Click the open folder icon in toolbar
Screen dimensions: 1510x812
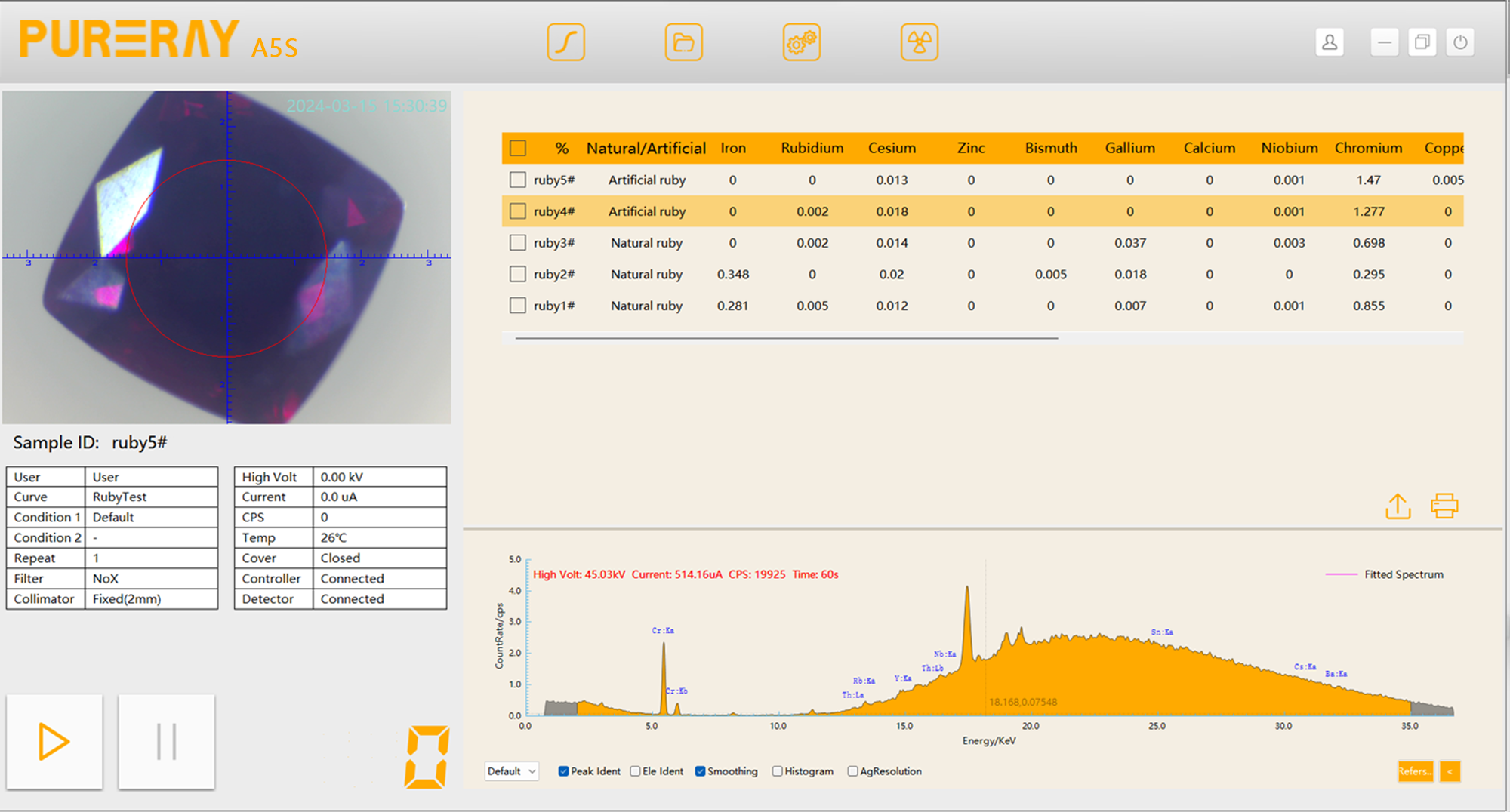(683, 42)
